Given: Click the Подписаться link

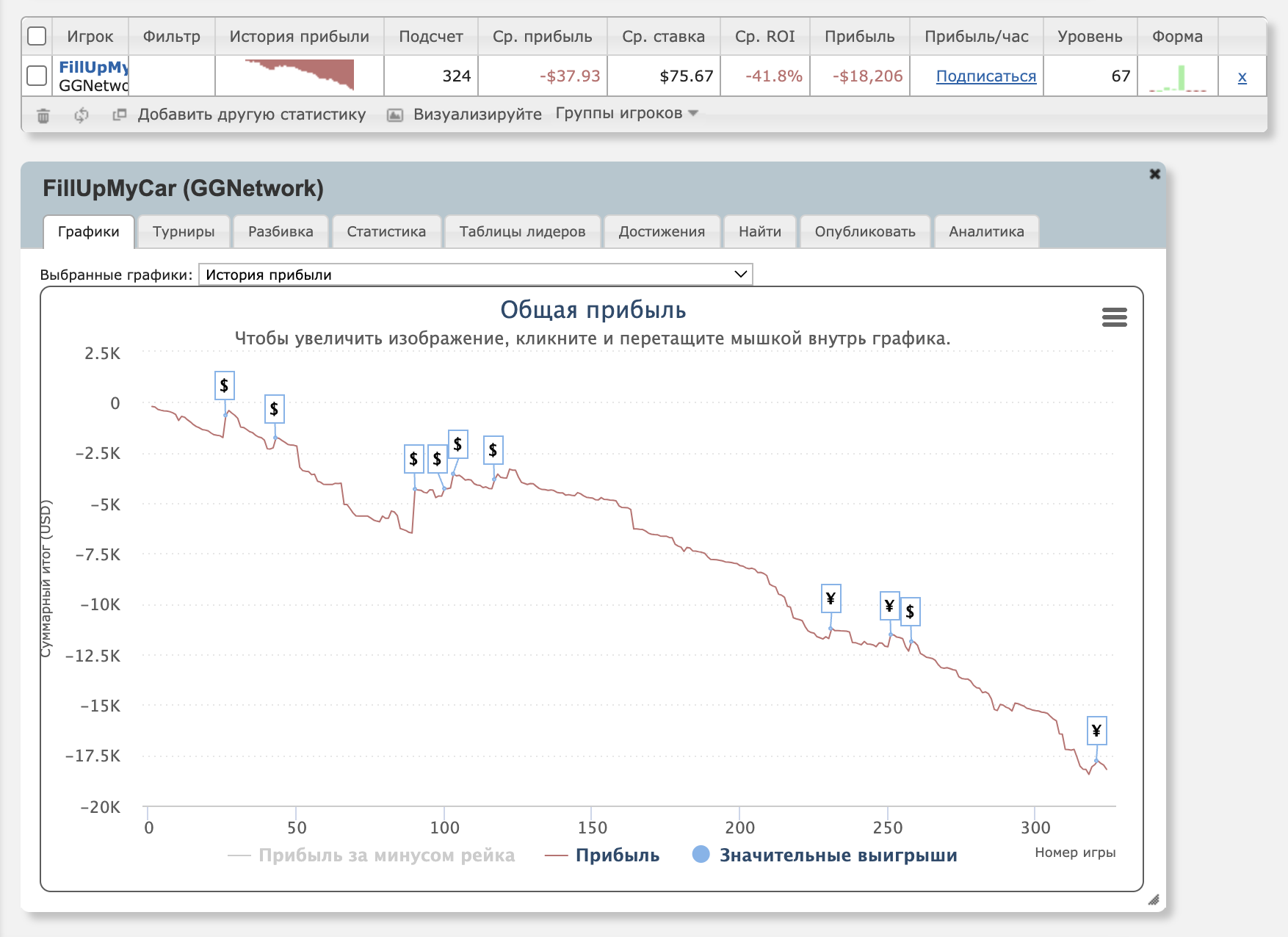Looking at the screenshot, I should click(985, 76).
